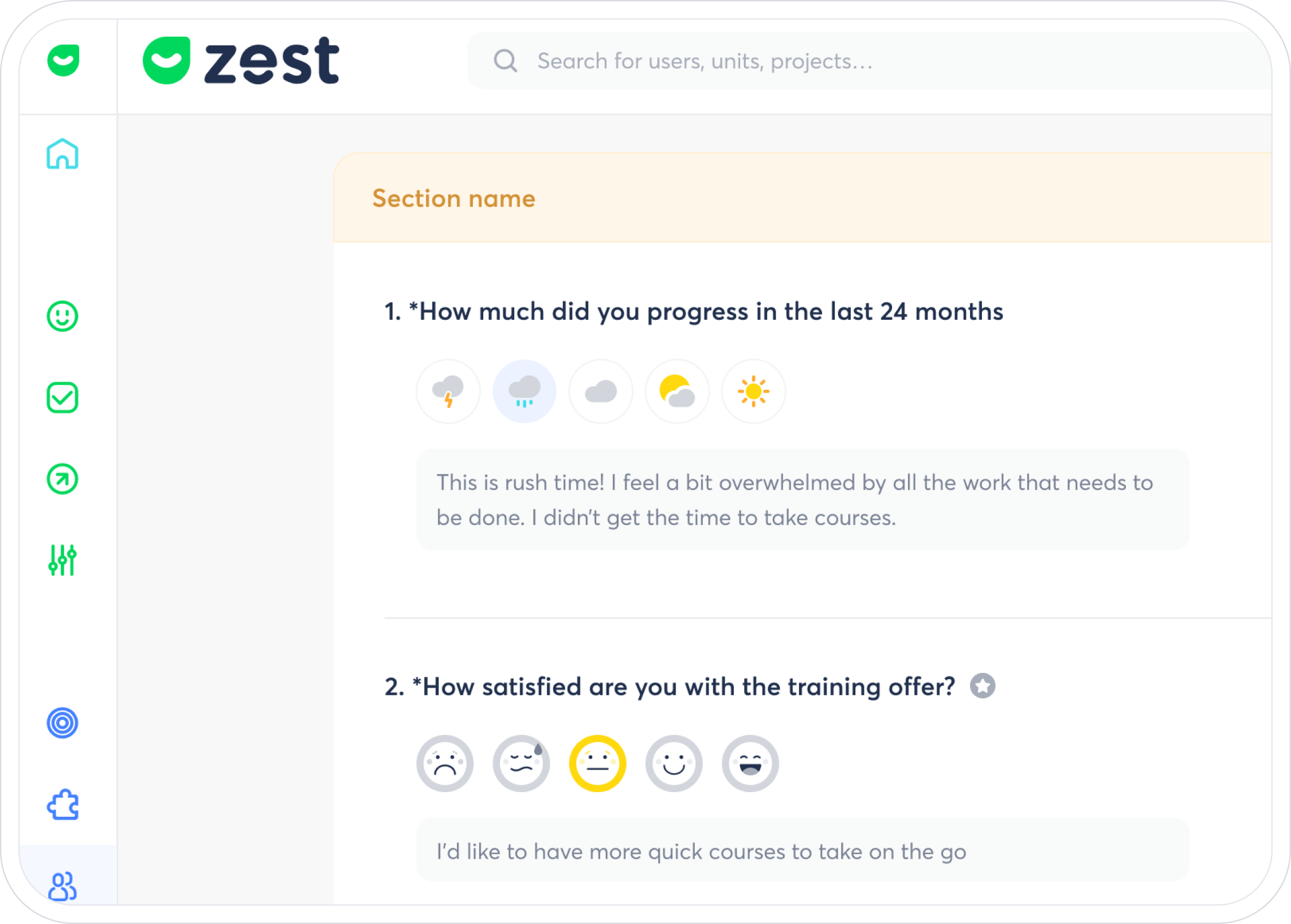Viewport: 1291px width, 924px height.
Task: Select the plain cloud weather rating
Action: click(x=601, y=391)
